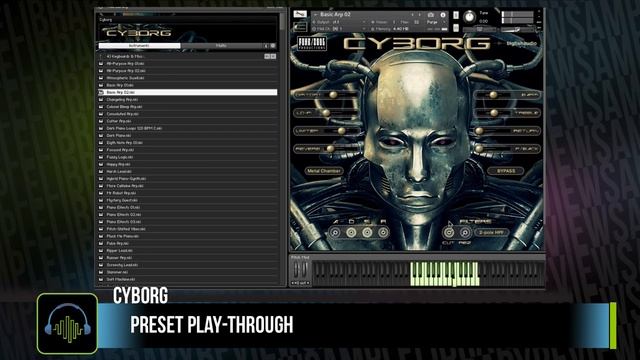Image resolution: width=640 pixels, height=360 pixels.
Task: Click the browser vertical scrollbar
Action: [x=282, y=21]
